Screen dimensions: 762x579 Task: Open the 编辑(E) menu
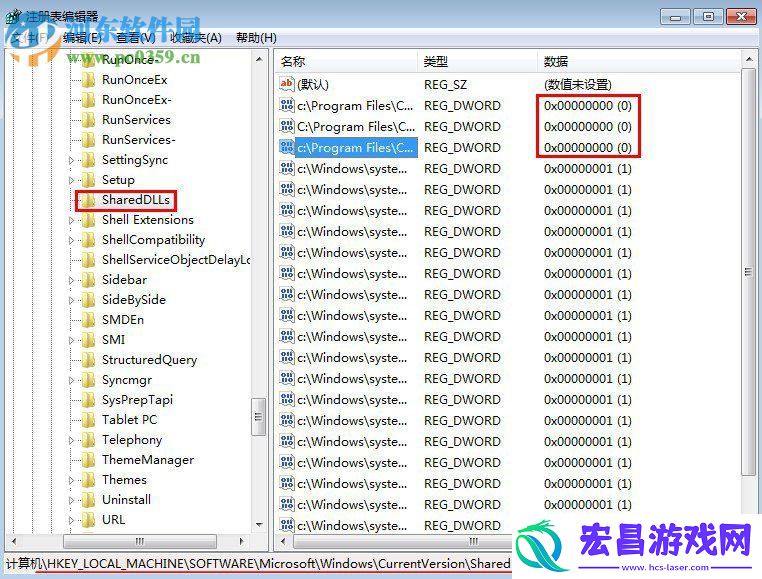click(x=83, y=38)
